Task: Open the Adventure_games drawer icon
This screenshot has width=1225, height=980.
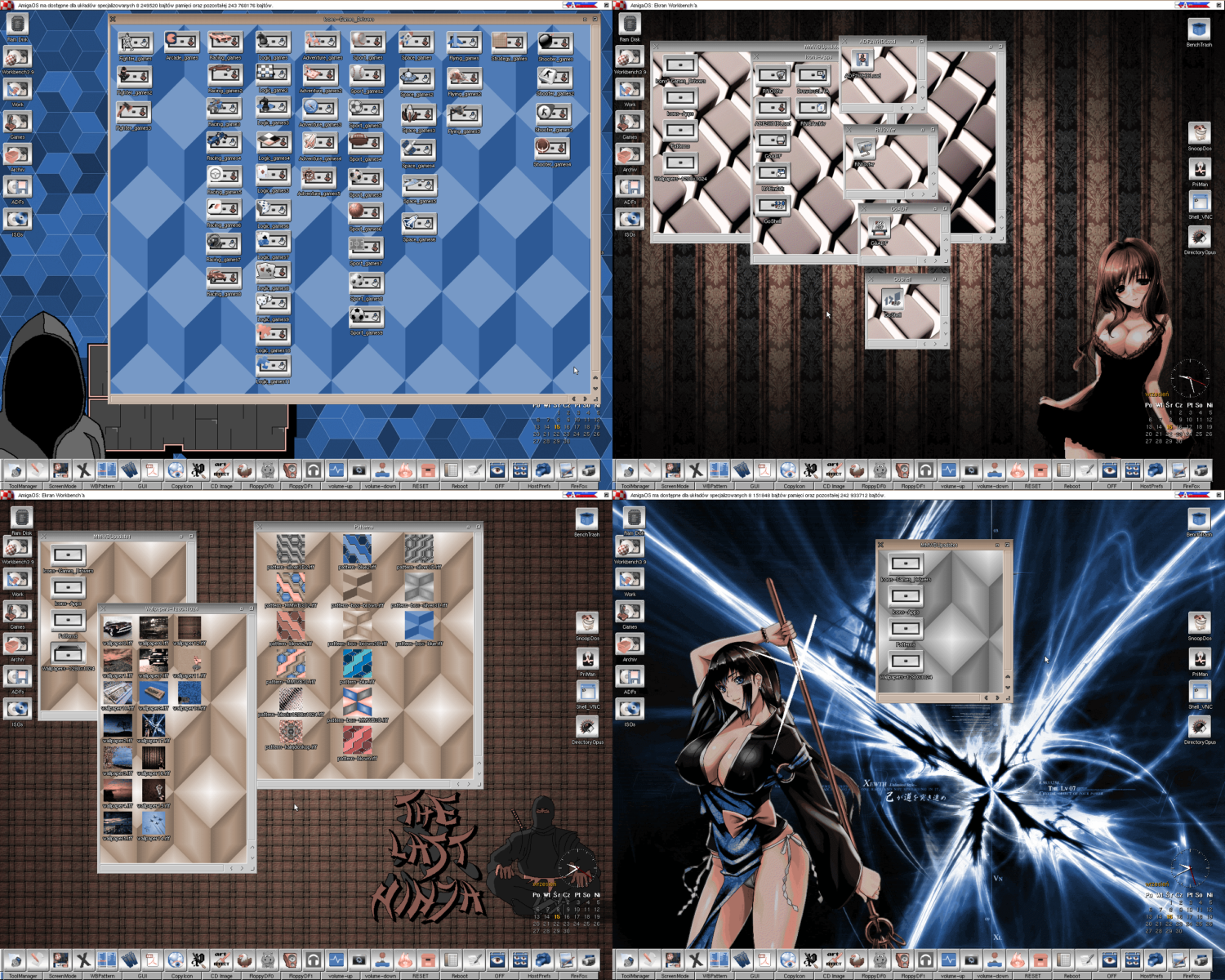Action: (322, 42)
